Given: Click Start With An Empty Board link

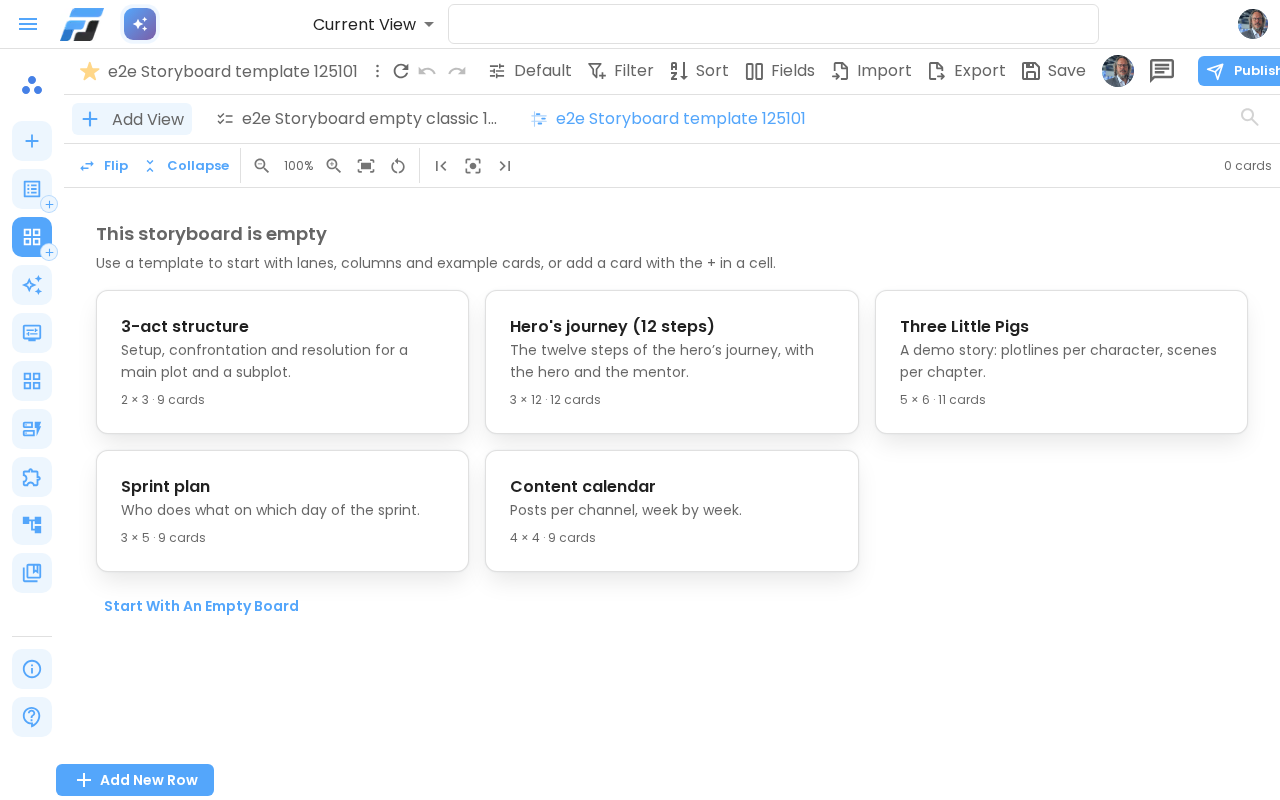Looking at the screenshot, I should pyautogui.click(x=201, y=606).
